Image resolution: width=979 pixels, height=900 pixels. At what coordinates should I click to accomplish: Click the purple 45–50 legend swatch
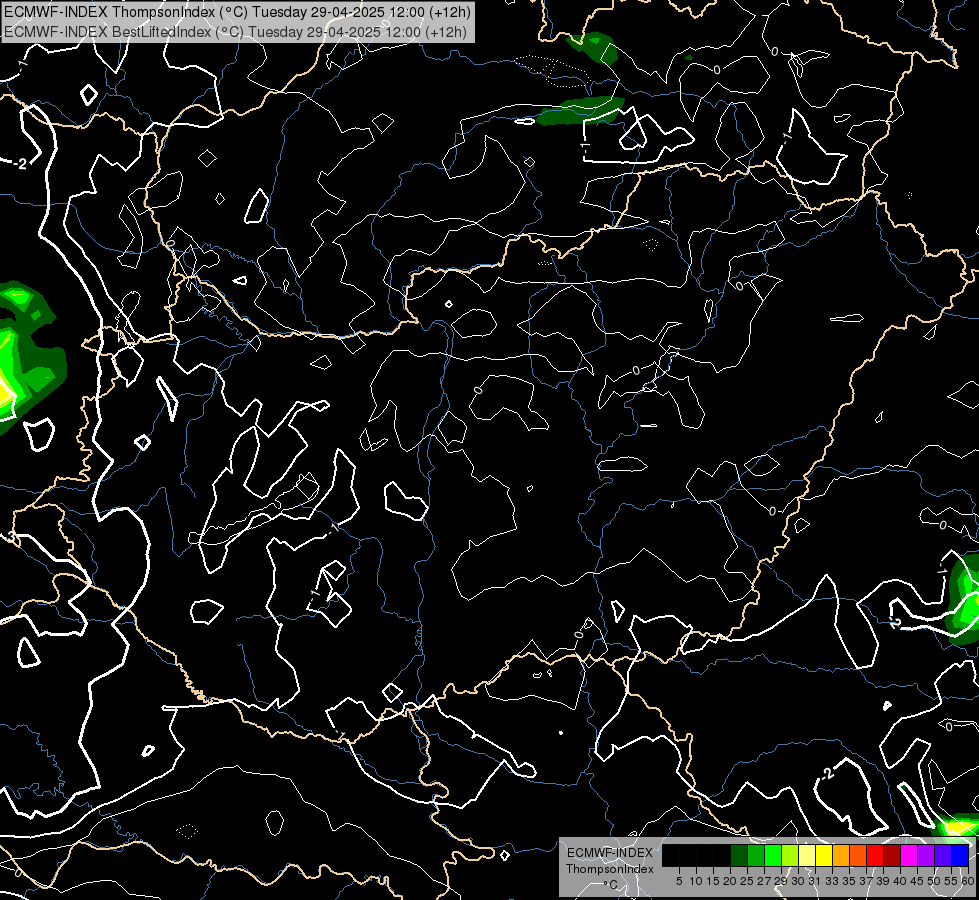pos(926,855)
